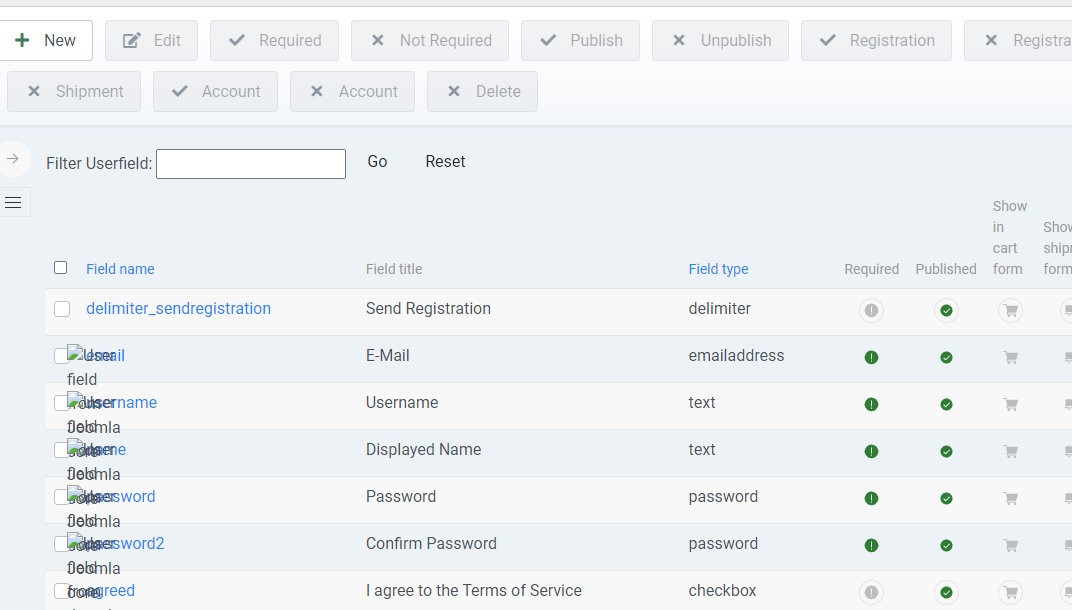Click the New toolbar button
The width and height of the screenshot is (1072, 610).
coord(46,40)
